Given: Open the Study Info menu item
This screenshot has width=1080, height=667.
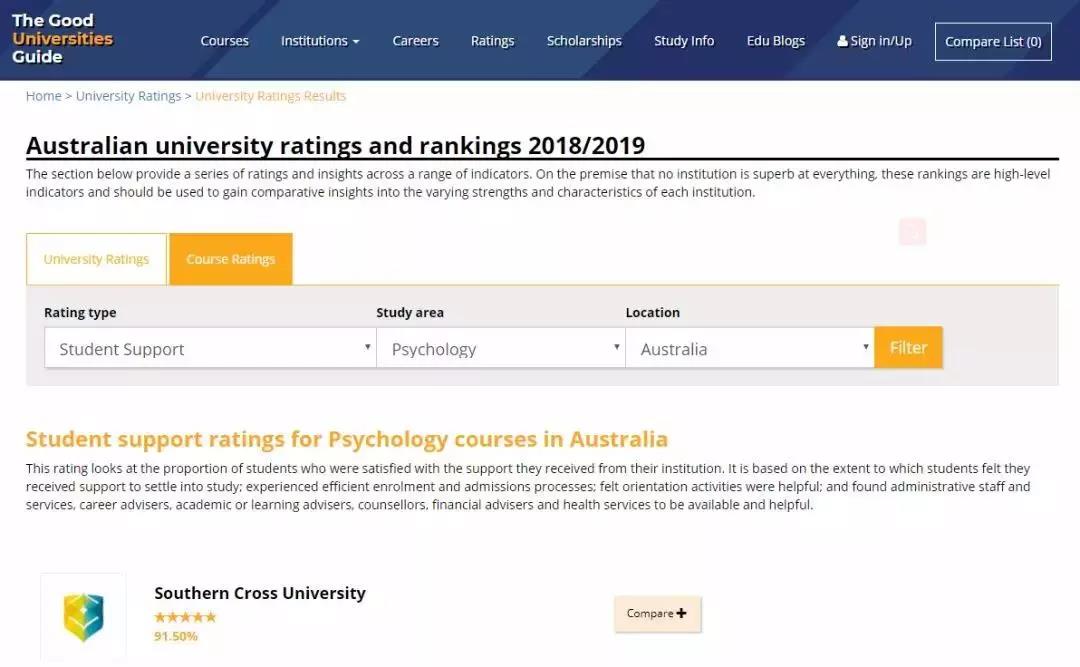Looking at the screenshot, I should coord(684,41).
